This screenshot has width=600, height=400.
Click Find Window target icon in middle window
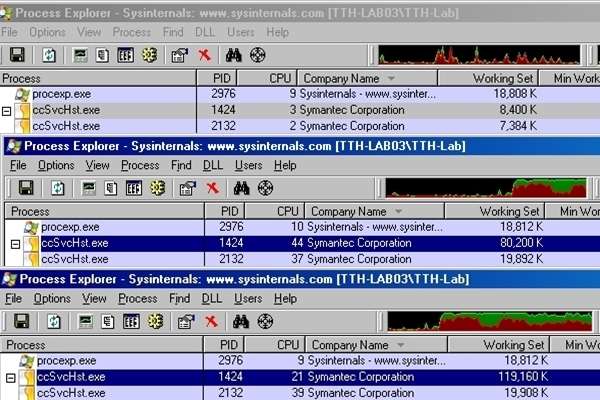(265, 188)
